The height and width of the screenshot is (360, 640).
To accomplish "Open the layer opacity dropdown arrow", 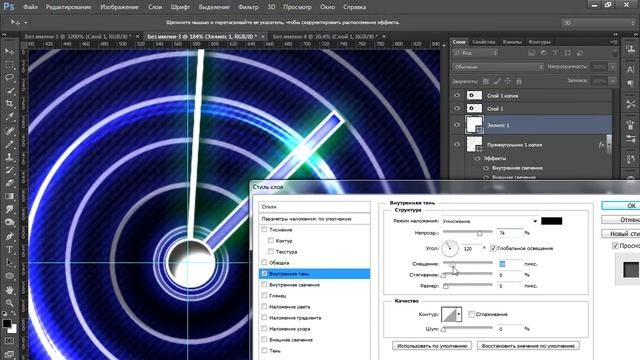I will tap(612, 67).
